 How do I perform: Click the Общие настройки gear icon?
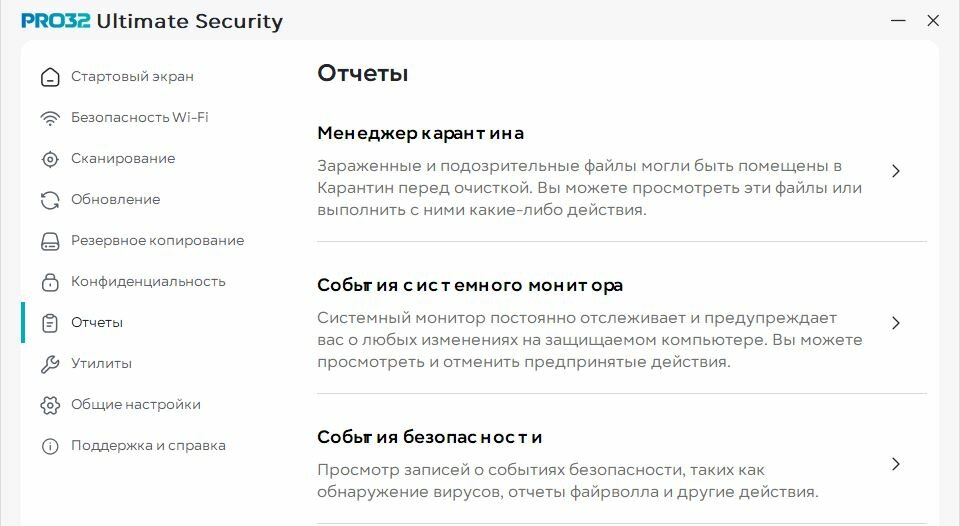coord(50,405)
